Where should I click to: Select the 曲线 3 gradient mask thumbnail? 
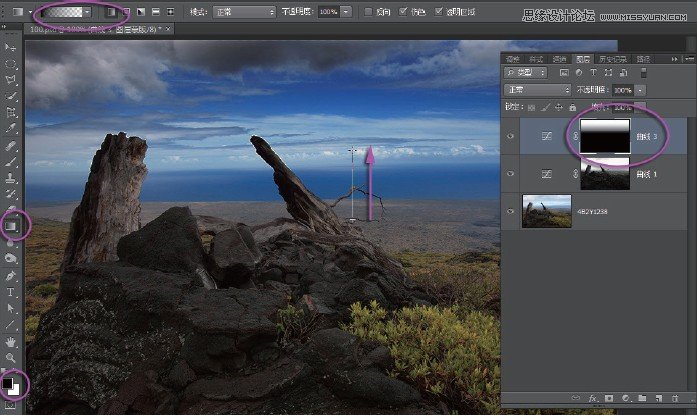(605, 136)
